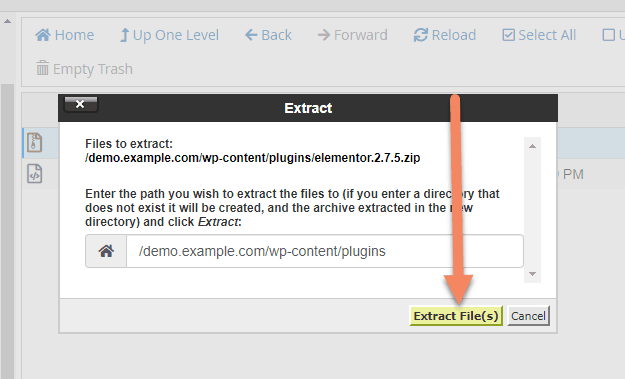The width and height of the screenshot is (625, 379).
Task: Click the Empty Trash bin icon
Action: pyautogui.click(x=42, y=68)
